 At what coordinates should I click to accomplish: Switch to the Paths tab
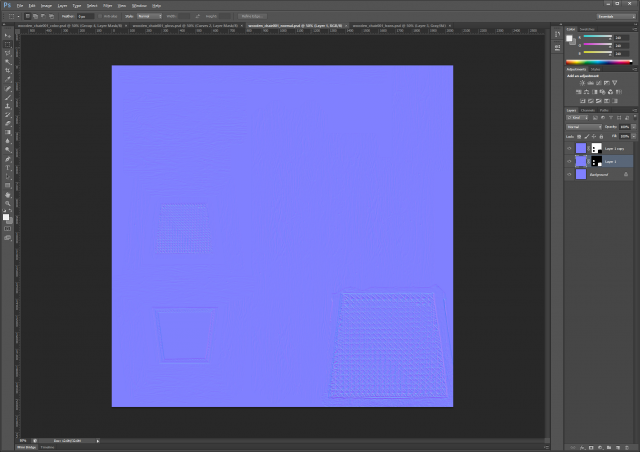[604, 110]
